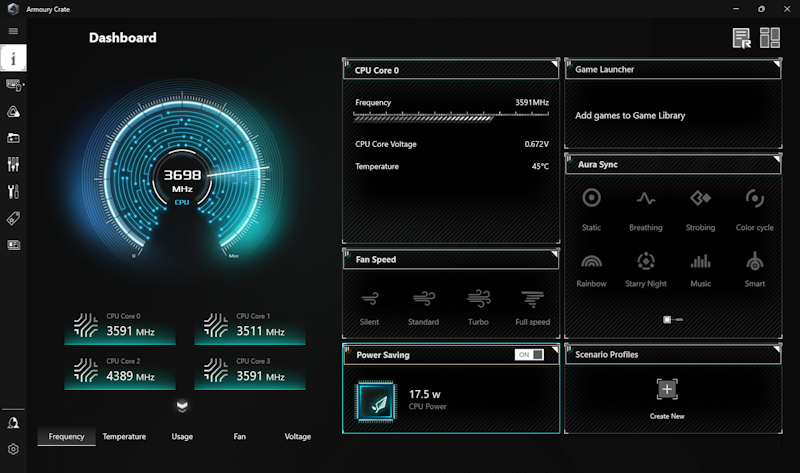Switch to the Fan tab
The height and width of the screenshot is (473, 800).
tap(240, 437)
